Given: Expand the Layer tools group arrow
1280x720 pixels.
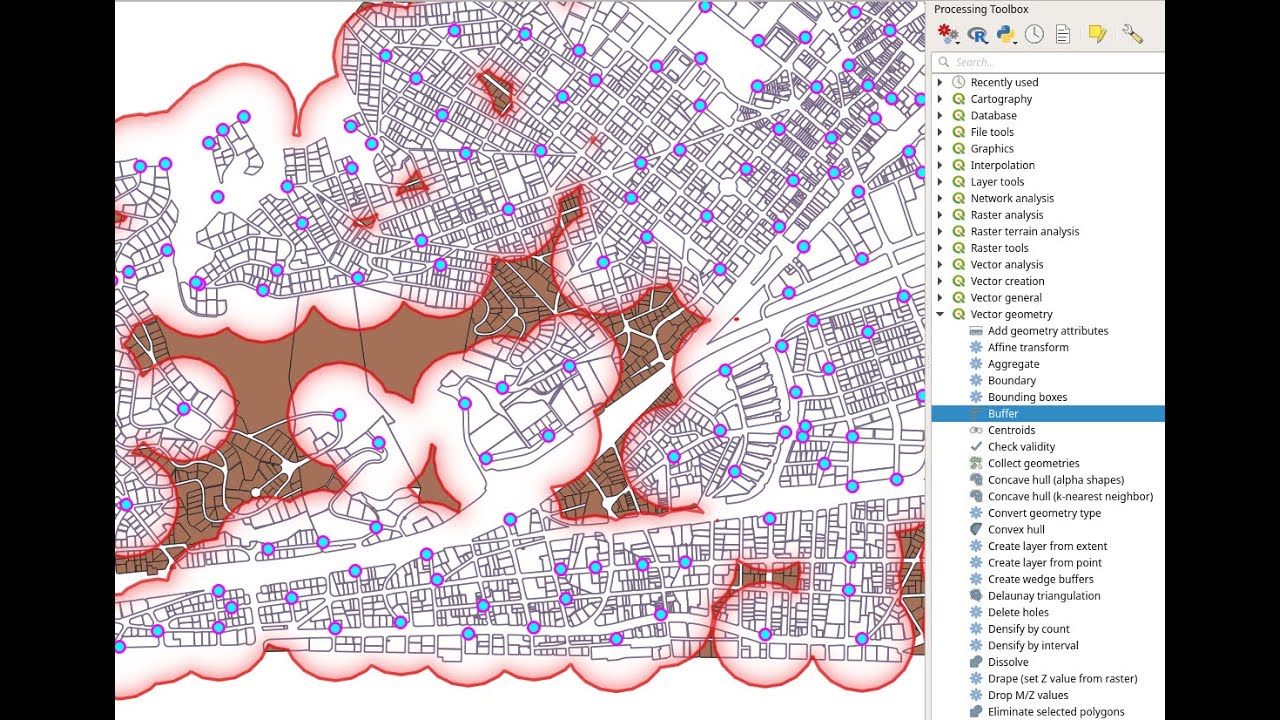Looking at the screenshot, I should [x=940, y=182].
